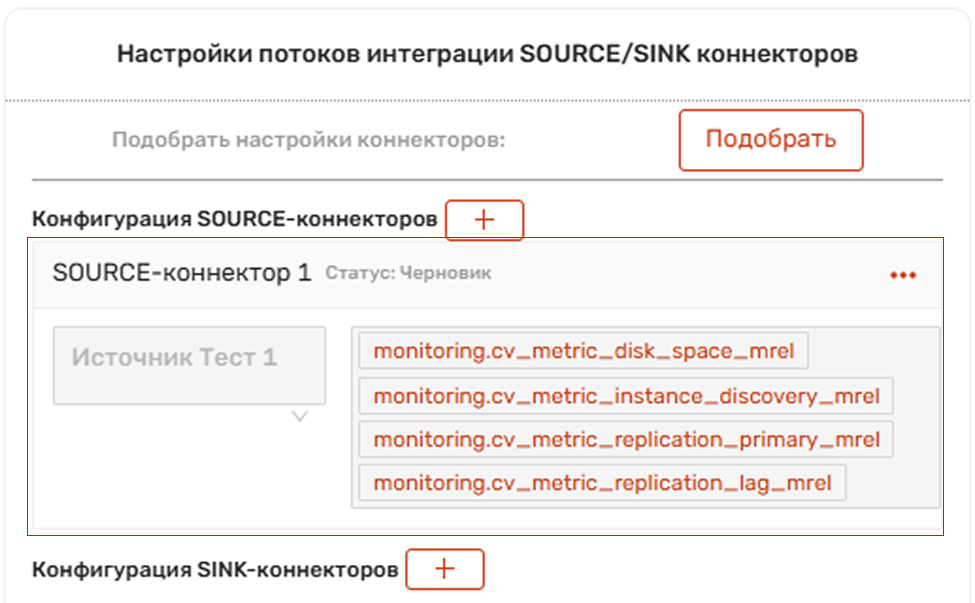Add a new SINK connector with plus button
Viewport: 975px width, 603px height.
pos(445,569)
